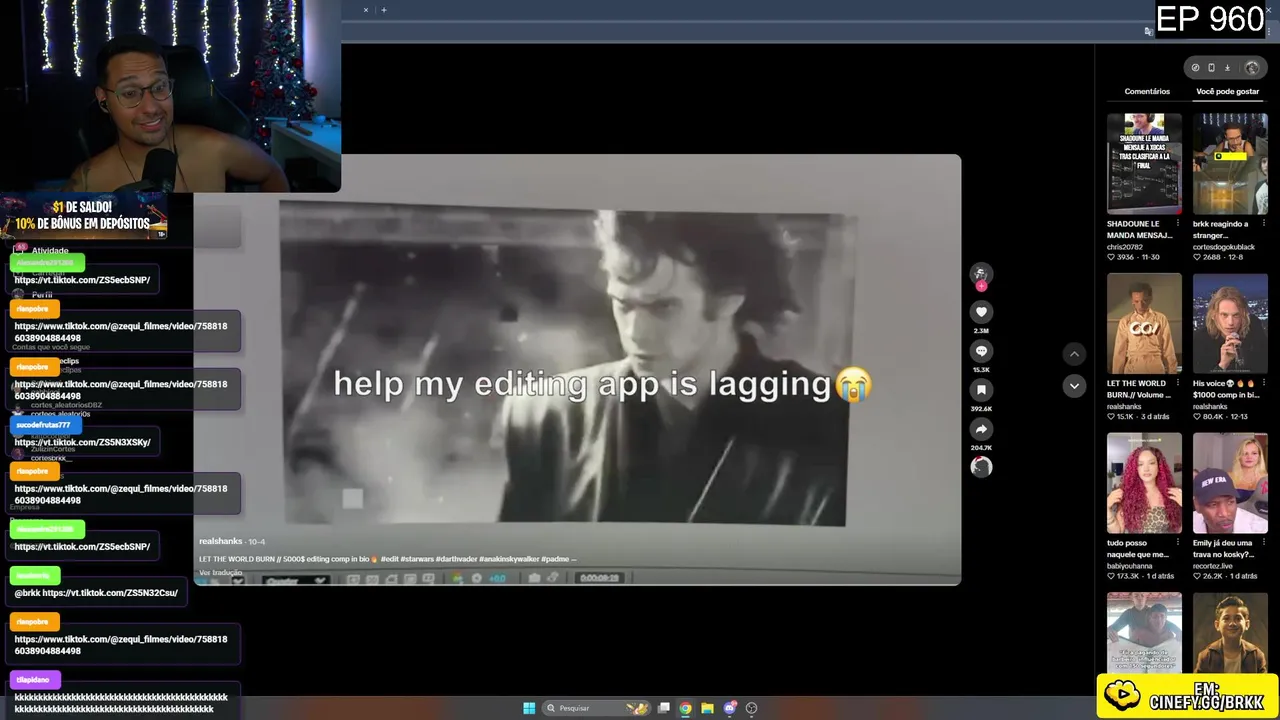Viewport: 1280px width, 720px height.
Task: Open OBS Studio from the taskbar
Action: coord(752,708)
